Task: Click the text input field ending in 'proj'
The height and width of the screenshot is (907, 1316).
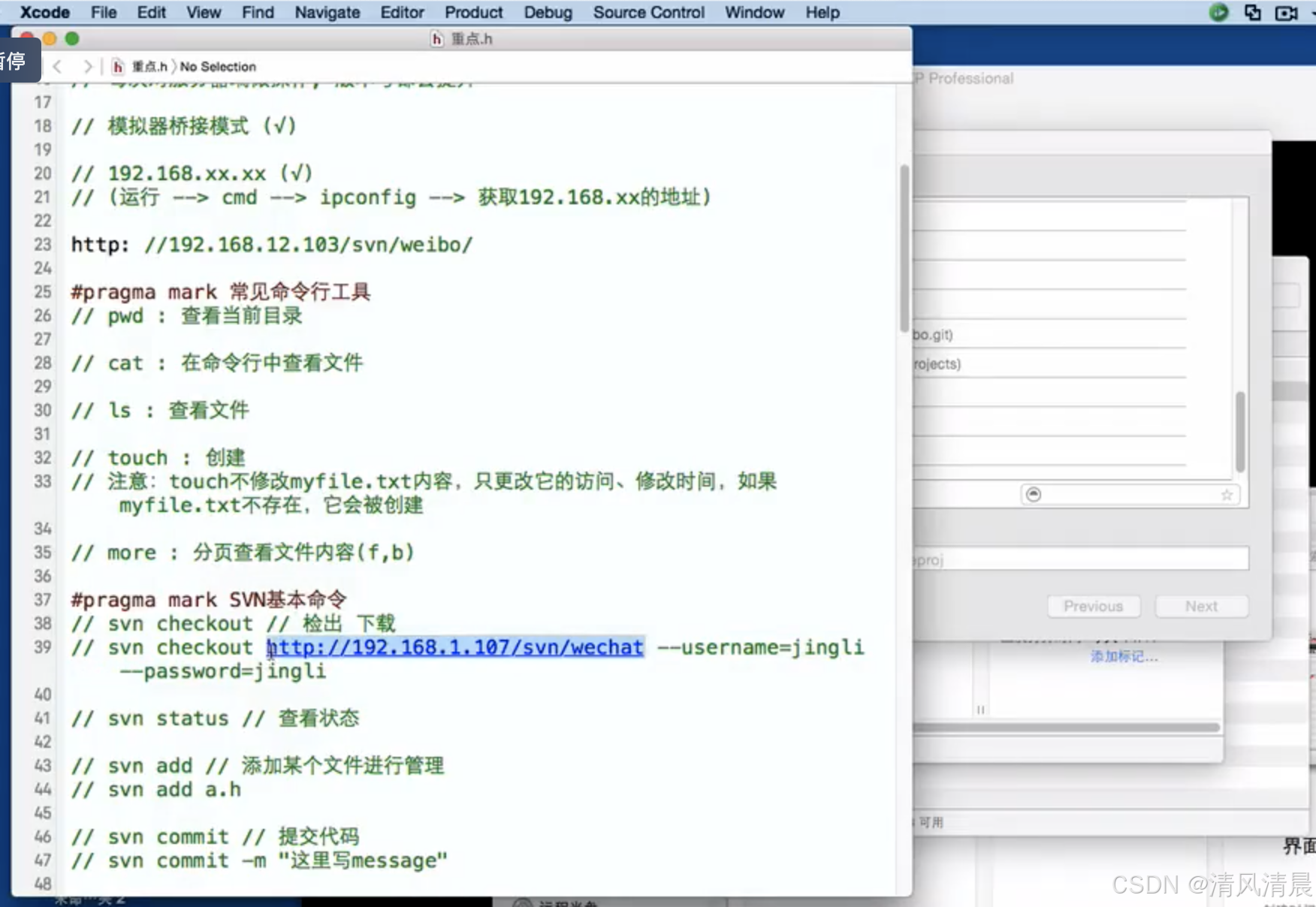Action: tap(1081, 559)
